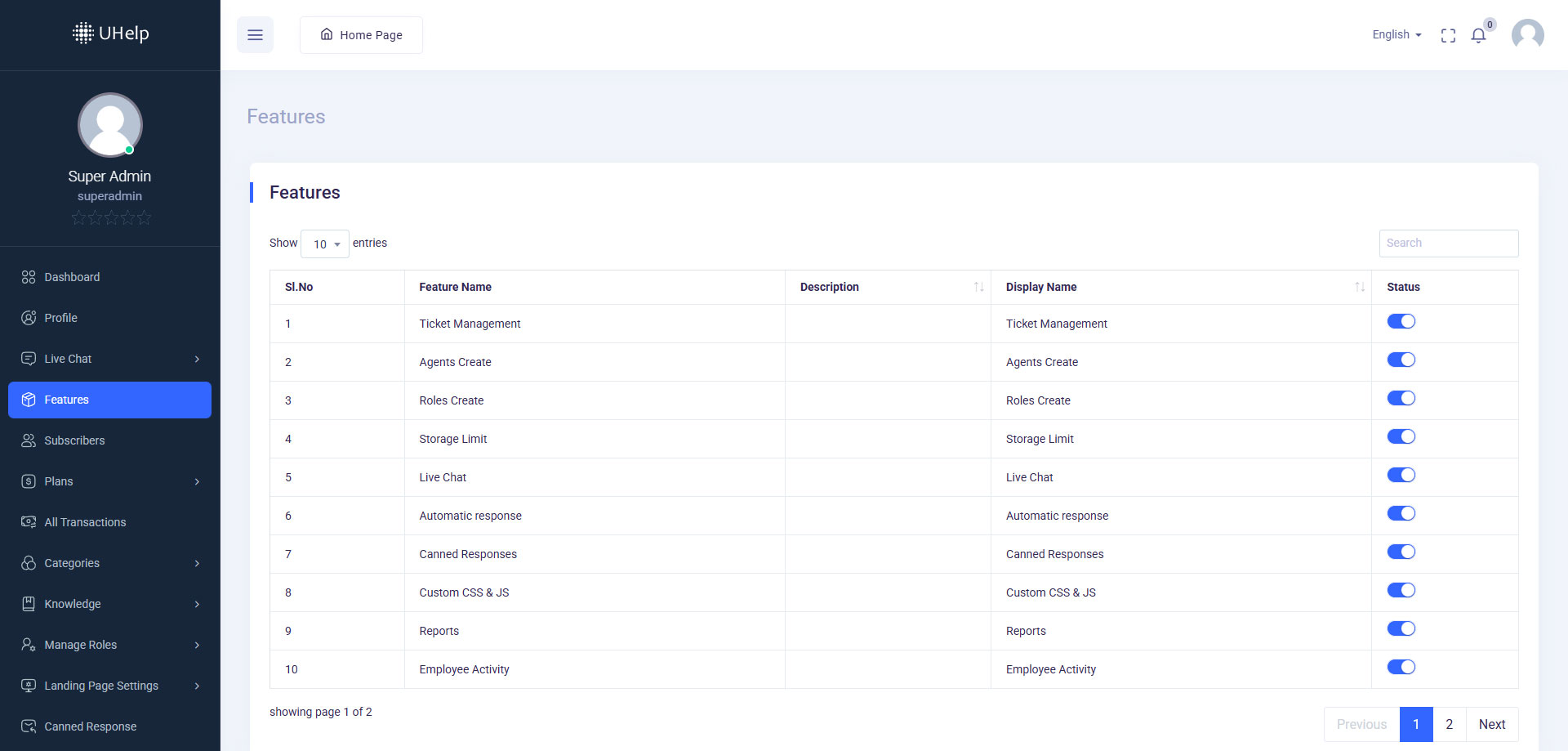This screenshot has height=751, width=1568.
Task: Expand the Plans sidebar submenu
Action: (109, 481)
